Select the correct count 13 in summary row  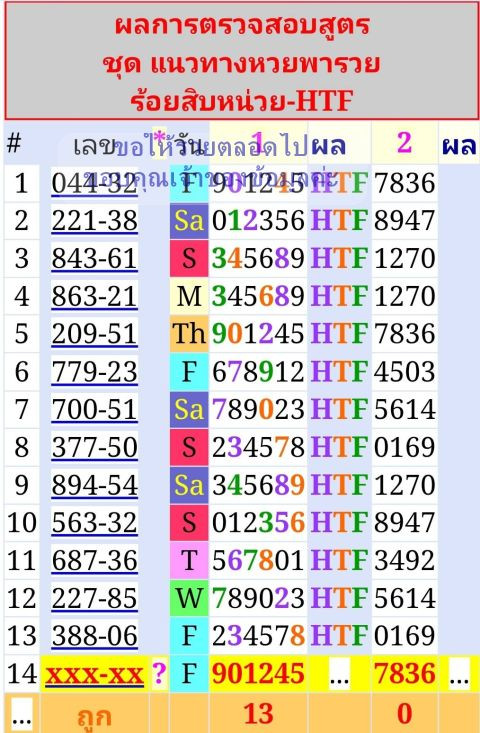(x=258, y=714)
